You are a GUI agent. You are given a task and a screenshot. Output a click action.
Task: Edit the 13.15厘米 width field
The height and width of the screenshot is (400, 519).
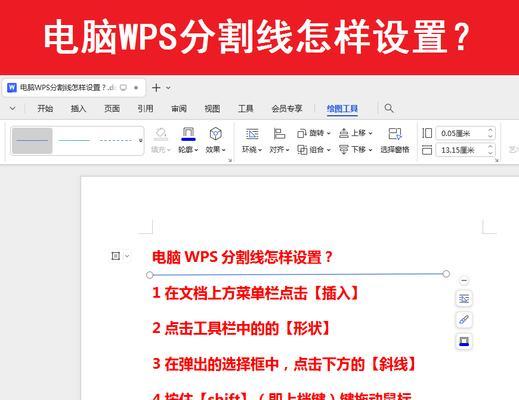tap(461, 150)
